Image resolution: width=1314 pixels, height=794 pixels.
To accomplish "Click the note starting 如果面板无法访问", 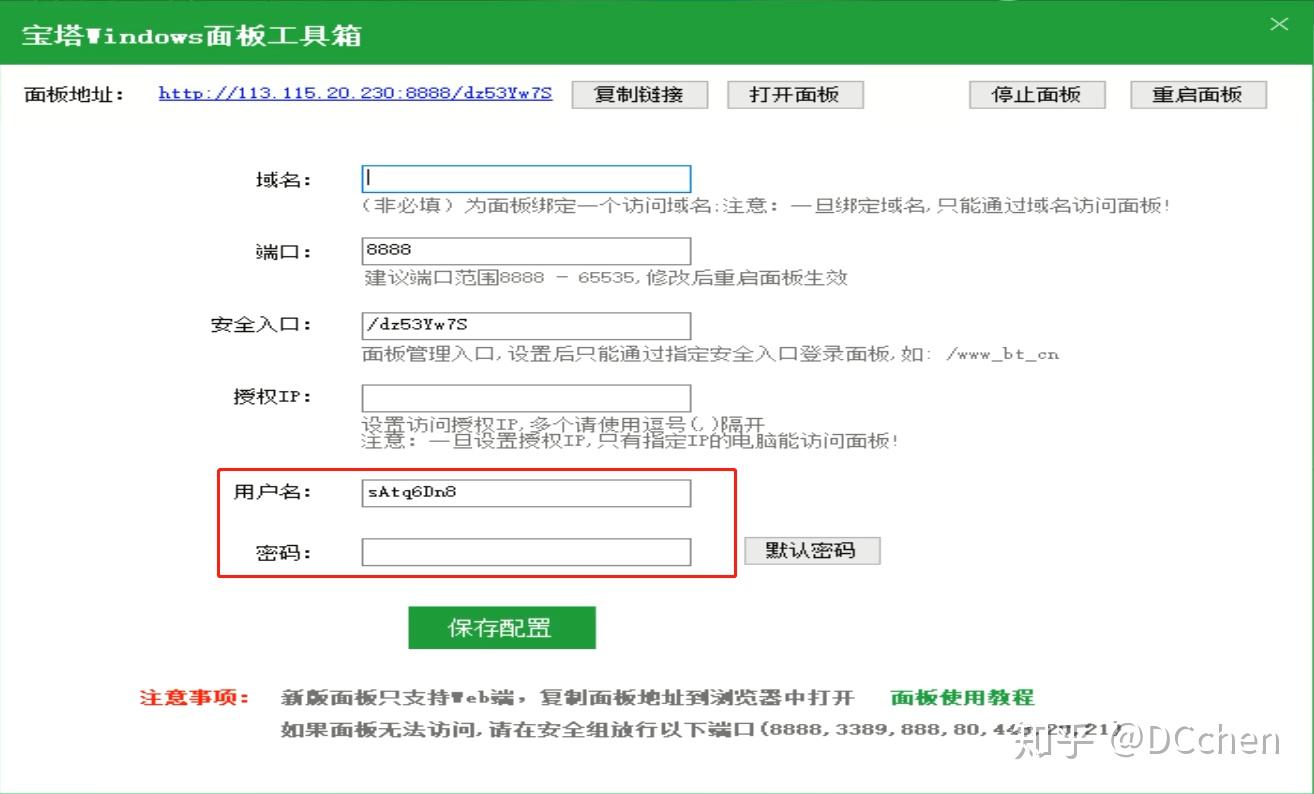I will pyautogui.click(x=700, y=730).
